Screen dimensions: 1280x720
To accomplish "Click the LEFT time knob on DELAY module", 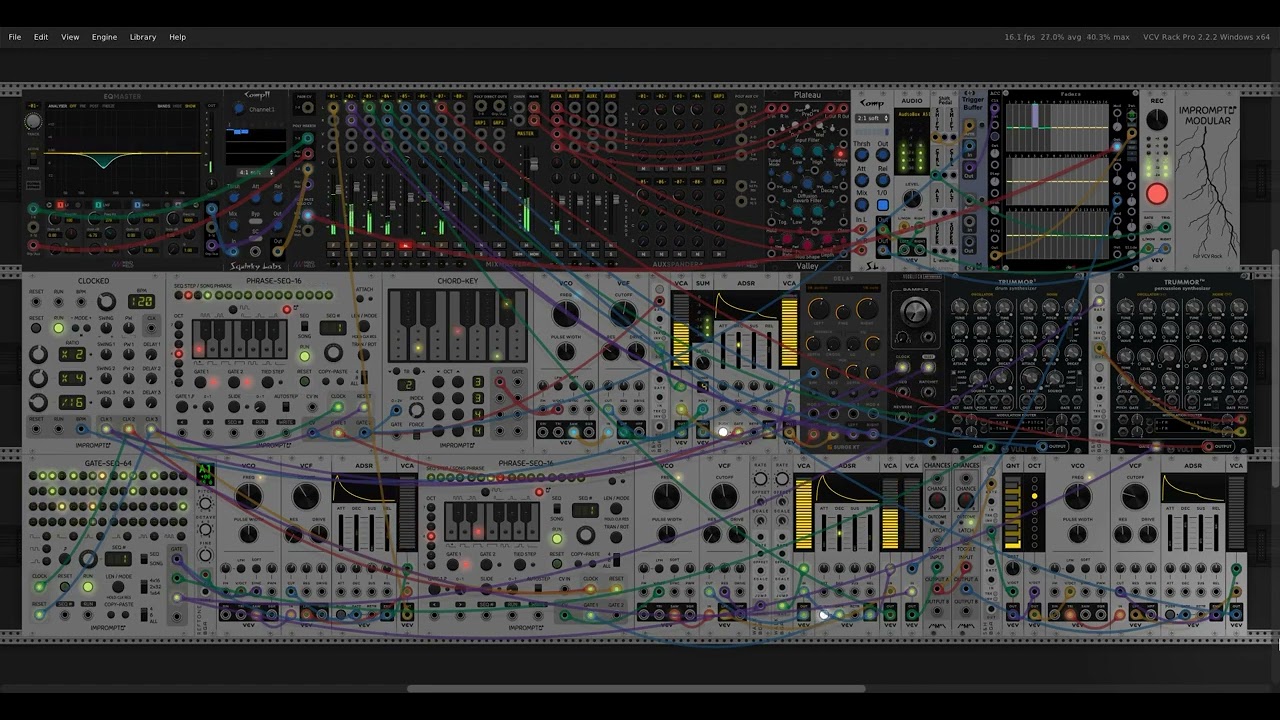I will [x=819, y=308].
